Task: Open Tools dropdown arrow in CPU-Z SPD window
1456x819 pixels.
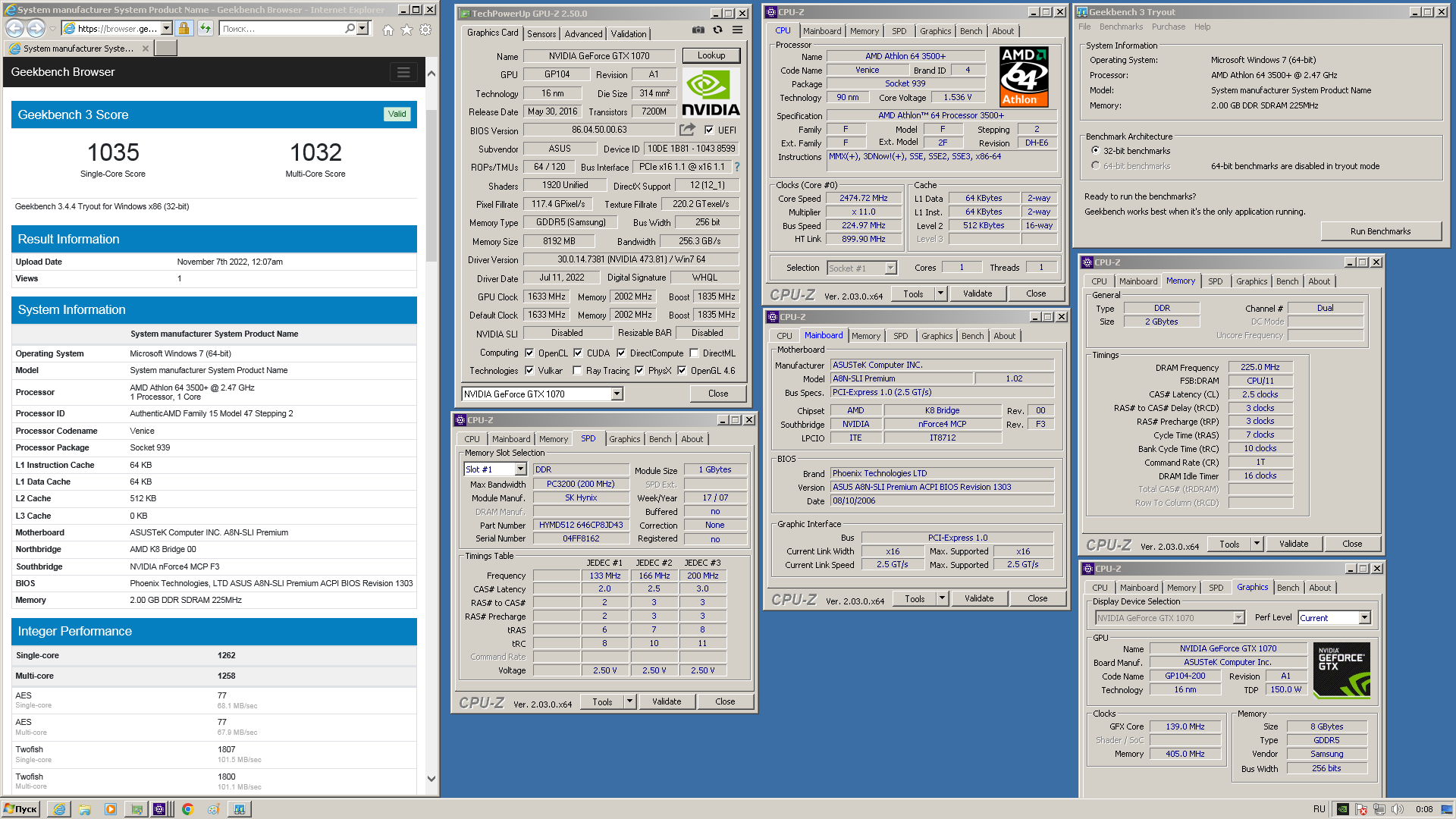Action: pos(629,701)
